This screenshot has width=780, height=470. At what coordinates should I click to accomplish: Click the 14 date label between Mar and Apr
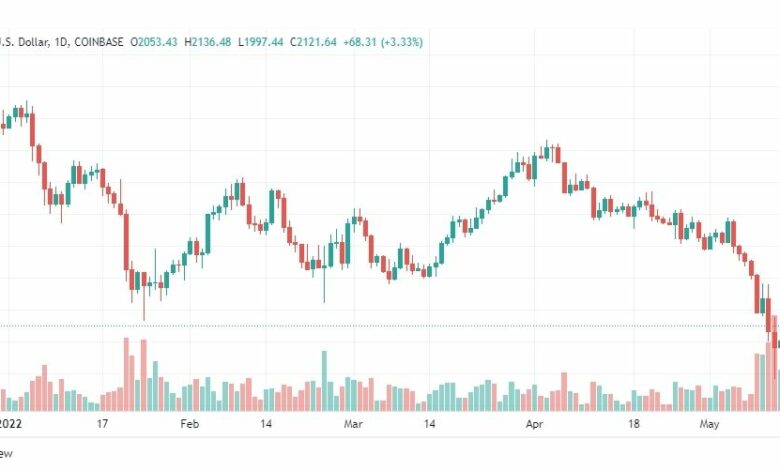(x=430, y=424)
